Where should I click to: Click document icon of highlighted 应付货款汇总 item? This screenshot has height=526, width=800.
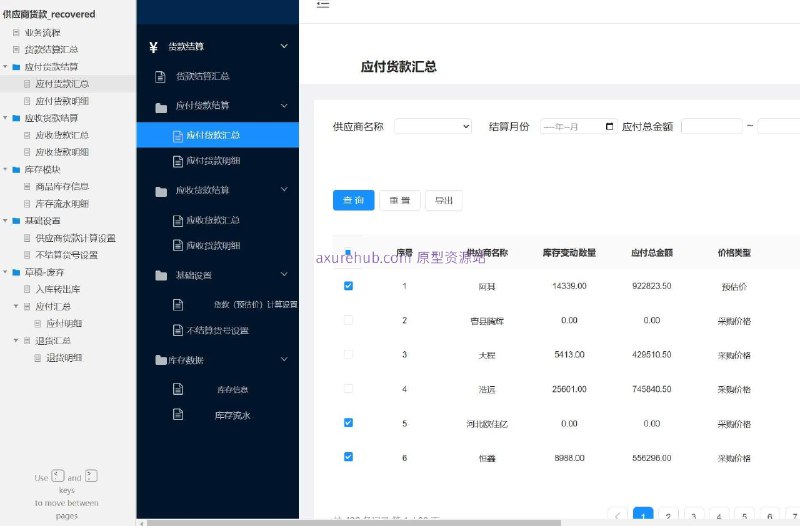click(178, 136)
